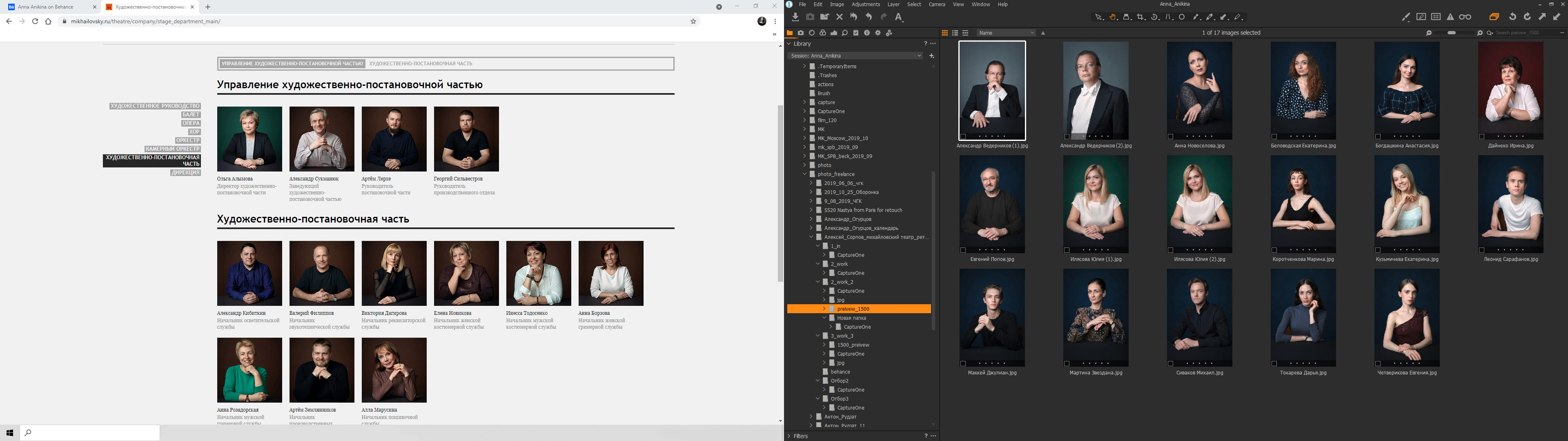Toggle the grid thumbnail view mode
The height and width of the screenshot is (441, 1568).
[x=945, y=33]
